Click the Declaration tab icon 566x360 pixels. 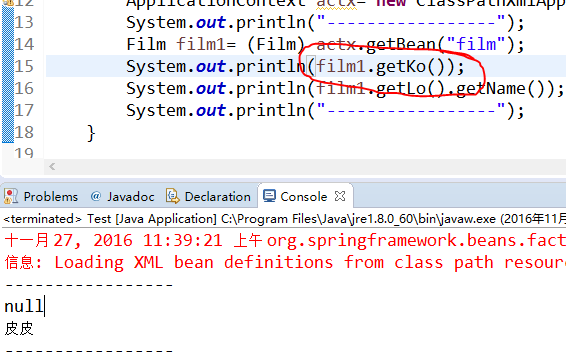tap(173, 196)
